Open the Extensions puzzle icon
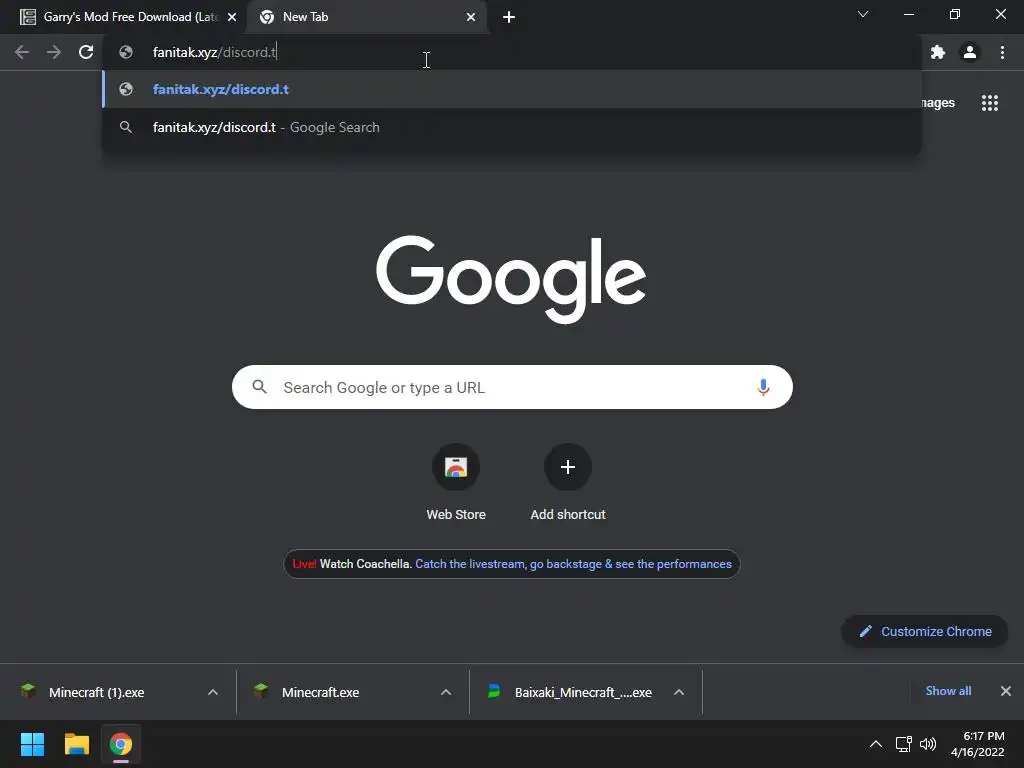This screenshot has width=1024, height=768. [x=938, y=52]
